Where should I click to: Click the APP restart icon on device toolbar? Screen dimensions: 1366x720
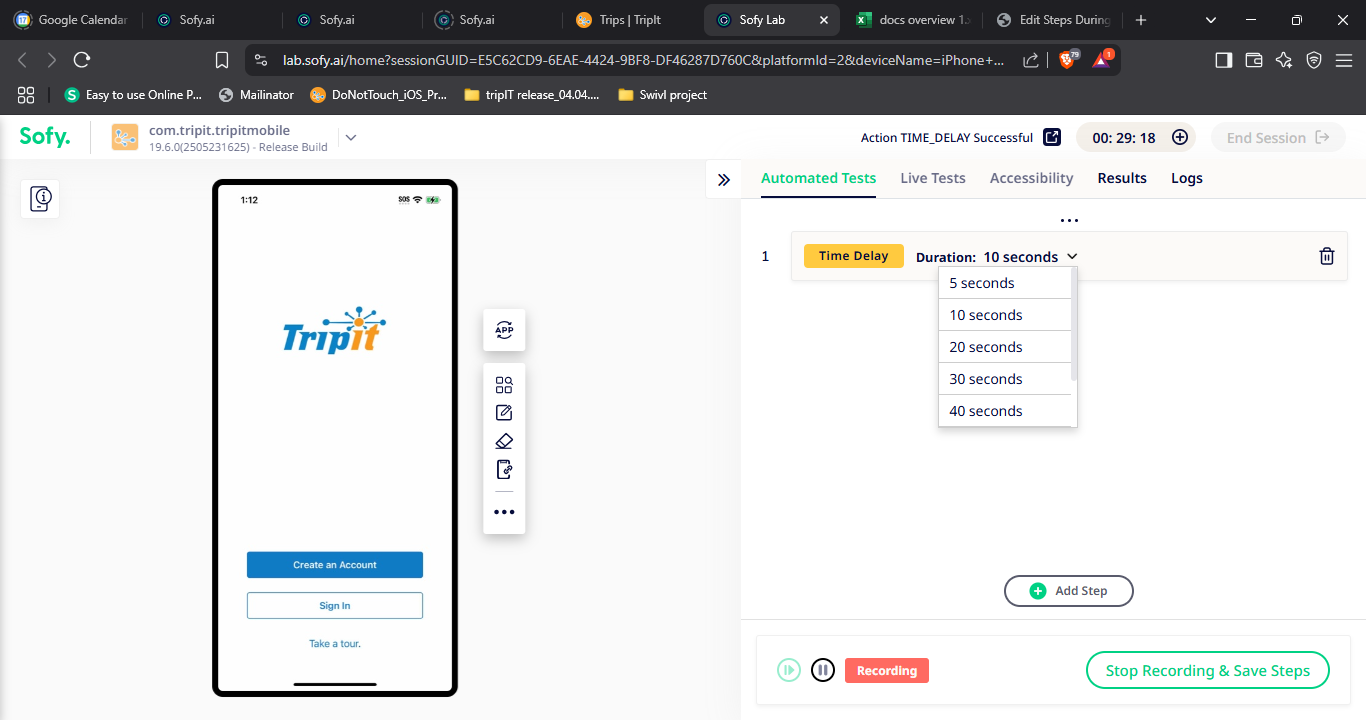[504, 330]
